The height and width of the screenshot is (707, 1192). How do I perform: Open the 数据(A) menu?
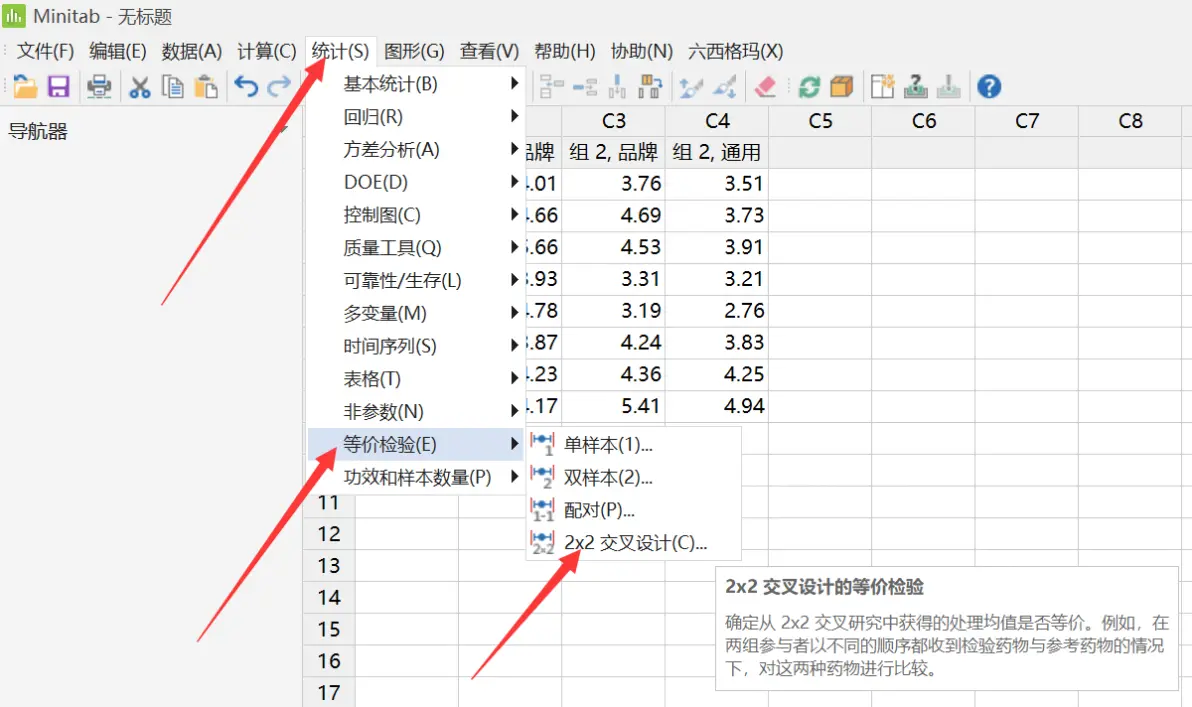[192, 51]
